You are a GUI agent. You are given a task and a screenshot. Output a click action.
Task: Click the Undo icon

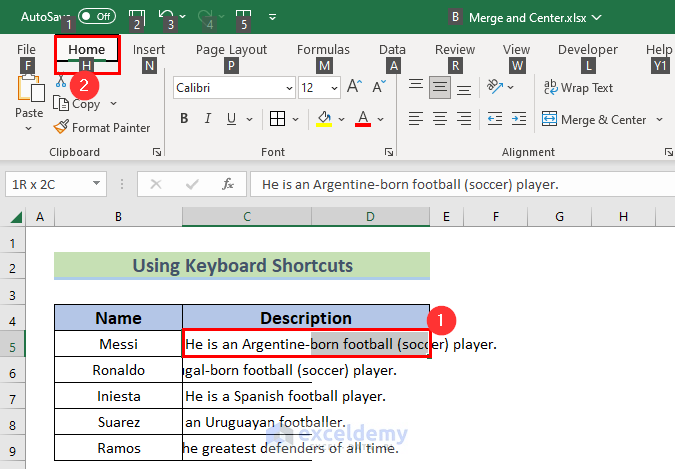[166, 16]
